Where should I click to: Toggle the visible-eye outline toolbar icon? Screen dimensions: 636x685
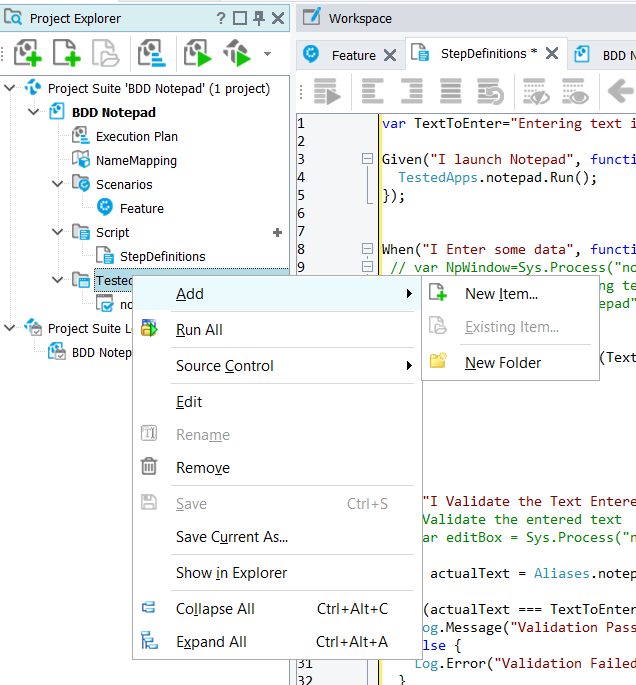point(575,91)
